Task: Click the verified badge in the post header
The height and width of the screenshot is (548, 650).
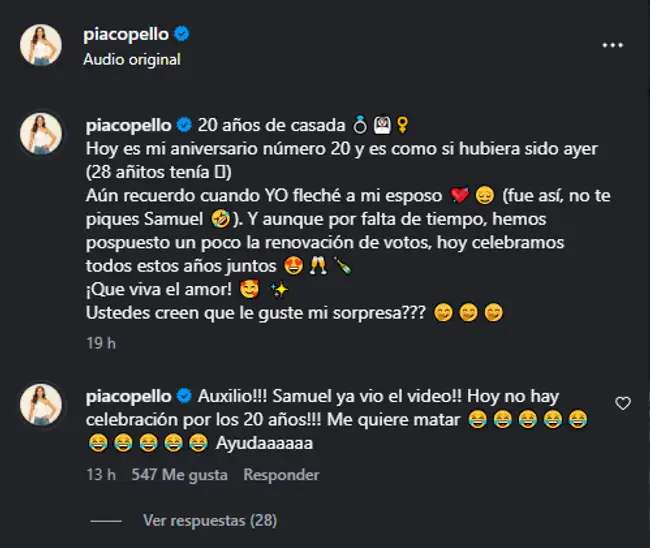Action: pyautogui.click(x=182, y=34)
